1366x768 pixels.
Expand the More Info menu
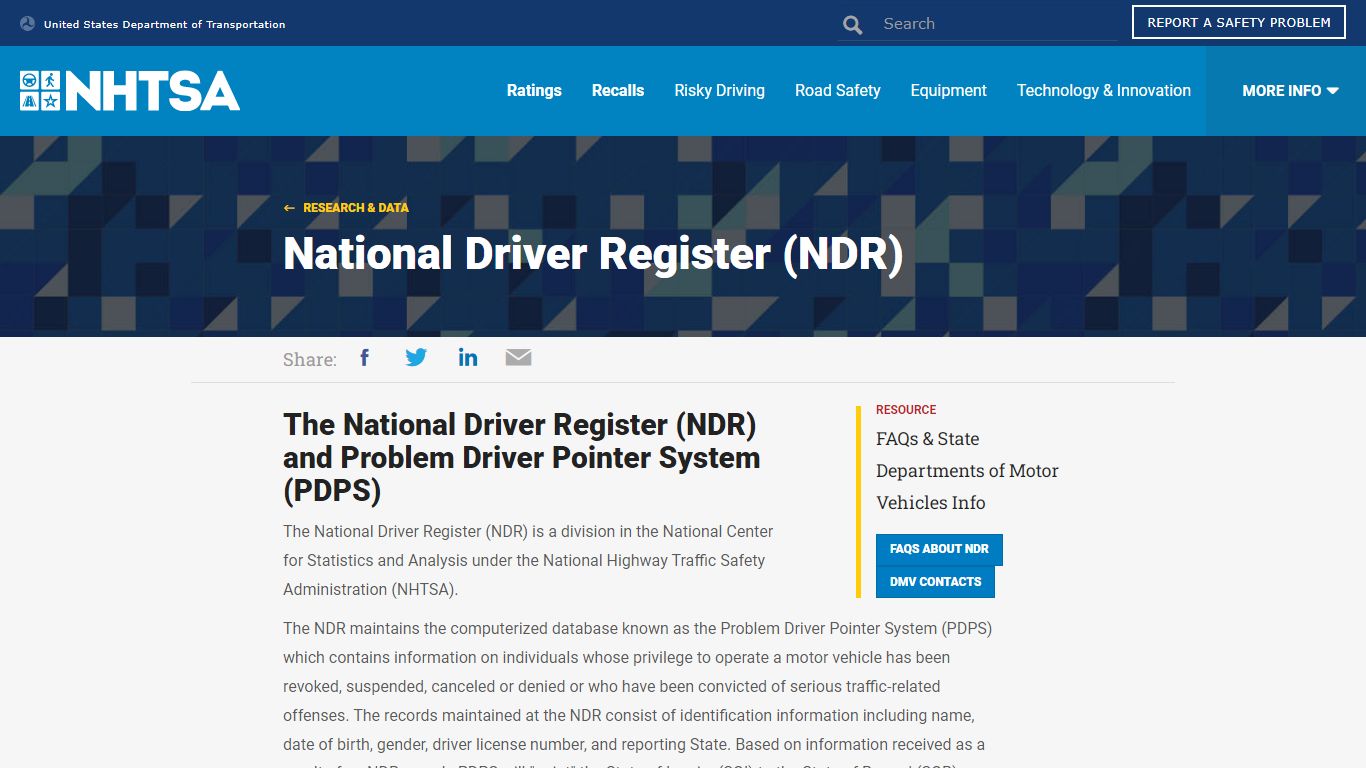click(x=1290, y=91)
